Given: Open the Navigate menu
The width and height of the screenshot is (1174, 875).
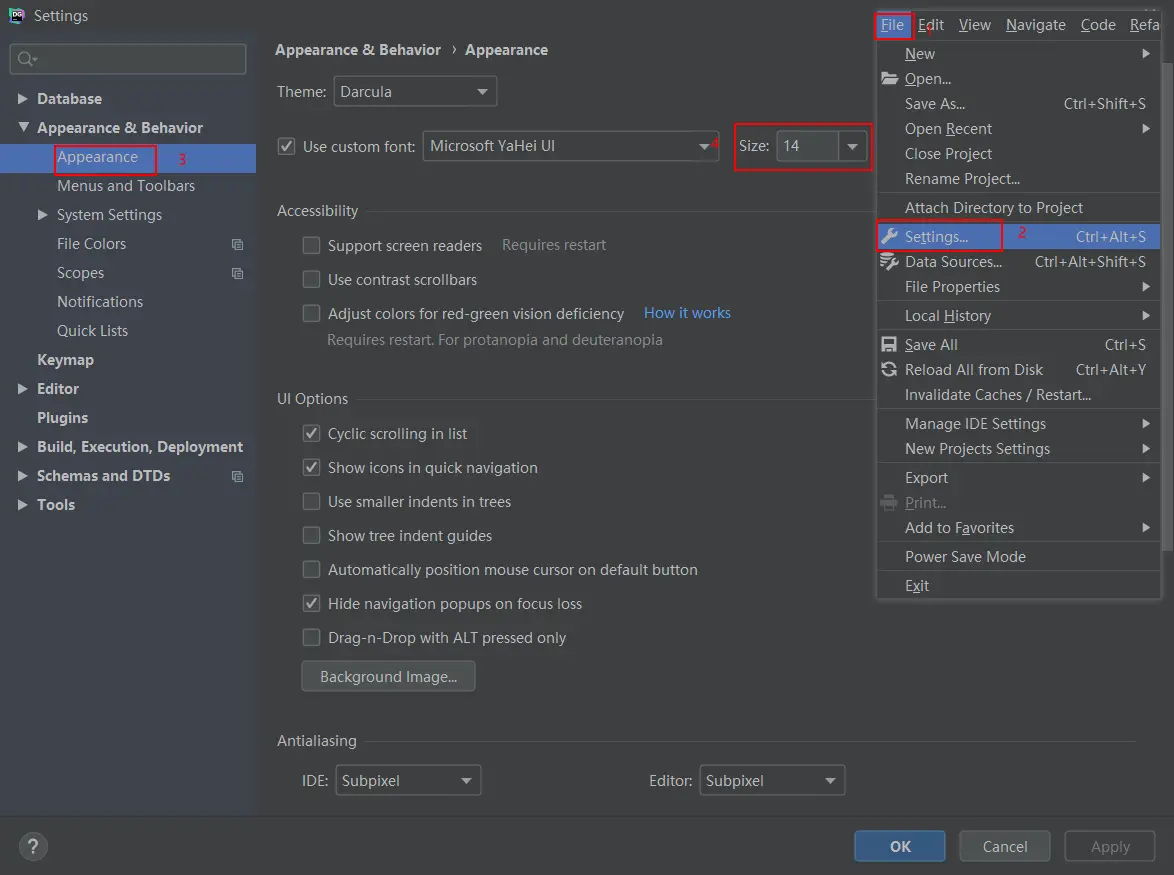Looking at the screenshot, I should 1035,25.
